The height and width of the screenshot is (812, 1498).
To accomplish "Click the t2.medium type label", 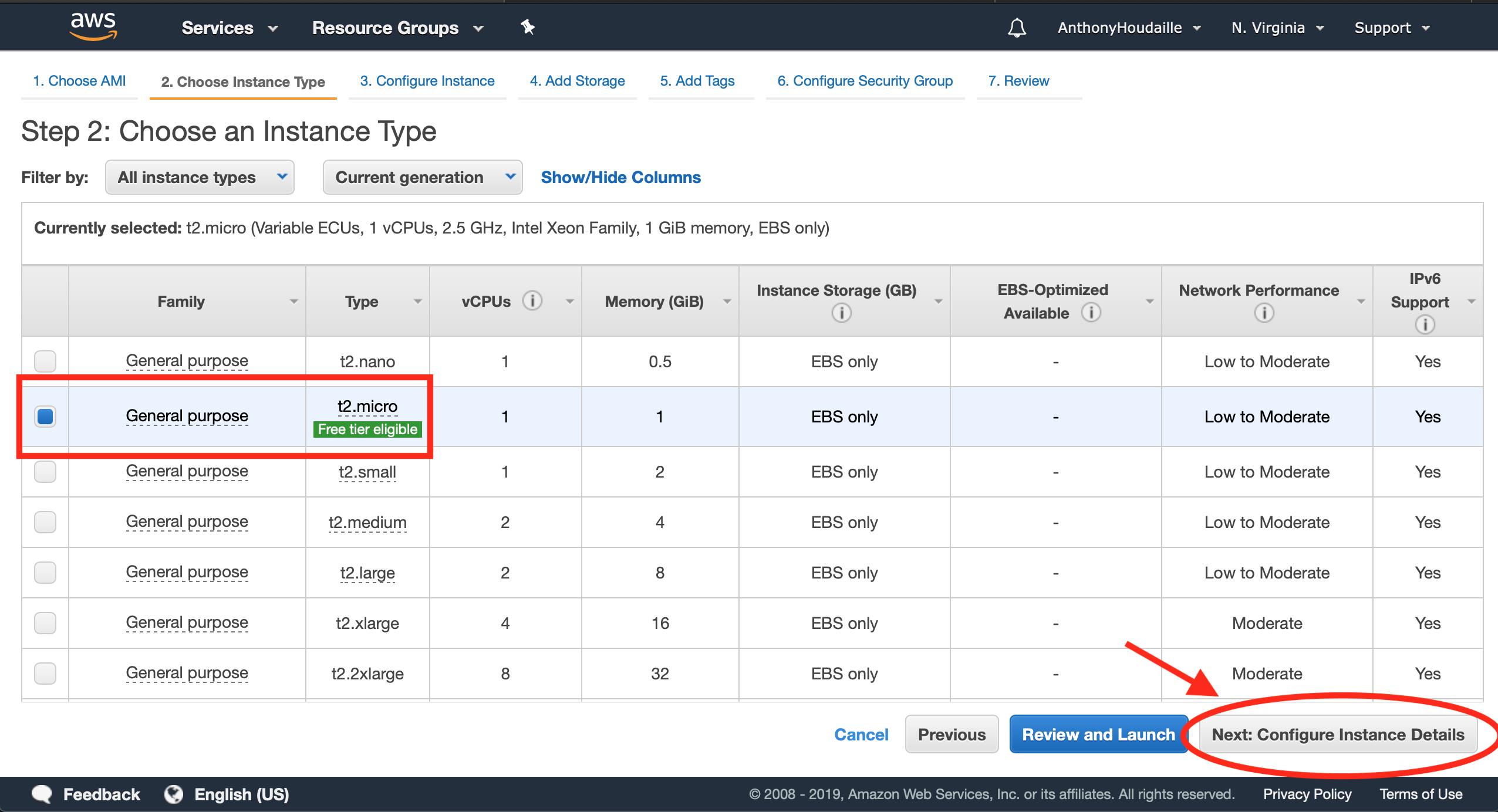I will click(x=367, y=522).
